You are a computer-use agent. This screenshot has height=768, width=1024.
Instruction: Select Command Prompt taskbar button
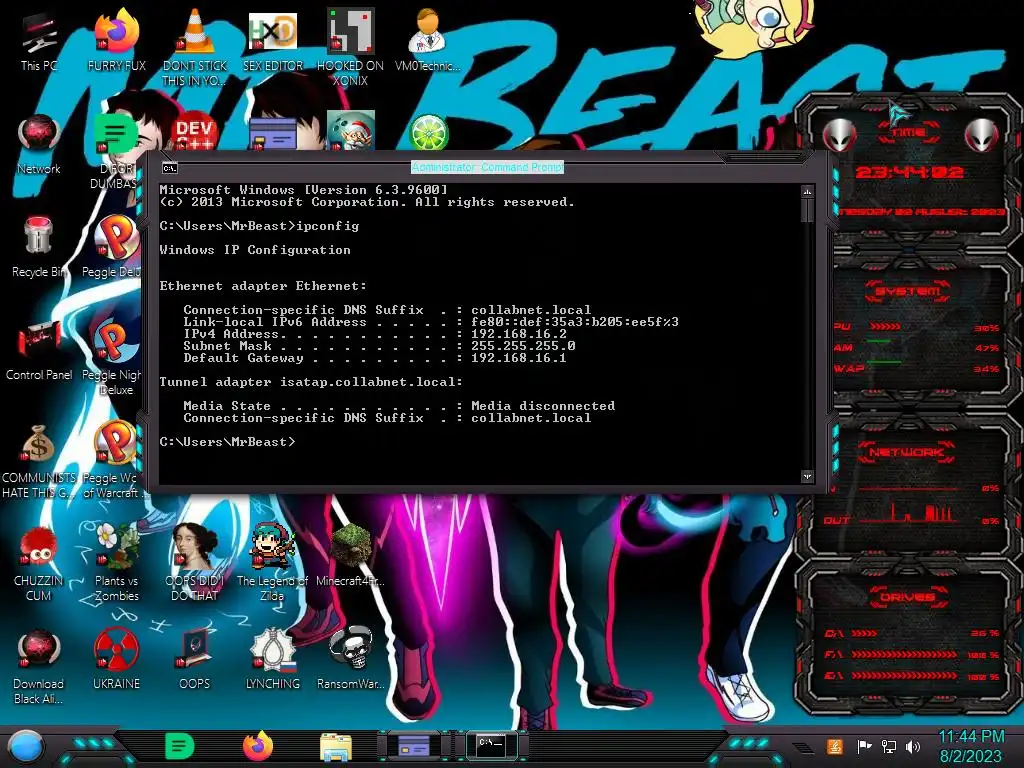[x=492, y=745]
